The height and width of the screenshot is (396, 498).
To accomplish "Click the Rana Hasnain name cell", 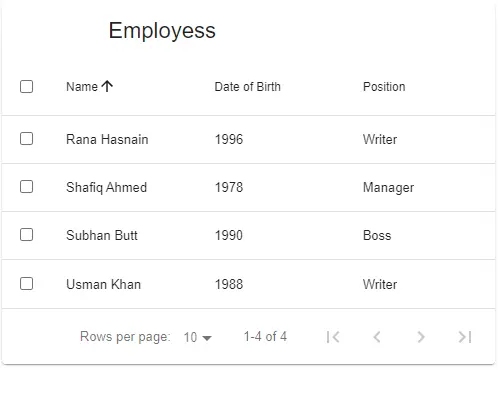I will click(107, 139).
